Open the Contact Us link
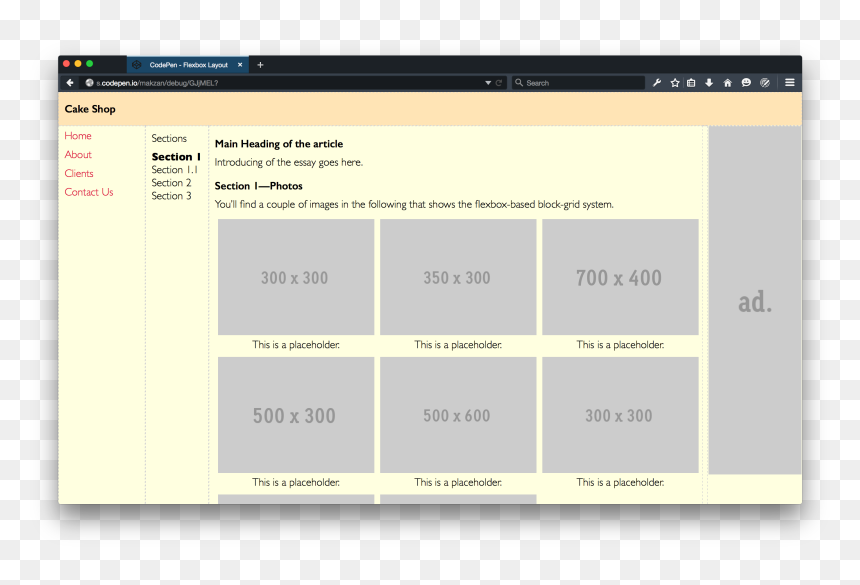860x585 pixels. coord(89,192)
